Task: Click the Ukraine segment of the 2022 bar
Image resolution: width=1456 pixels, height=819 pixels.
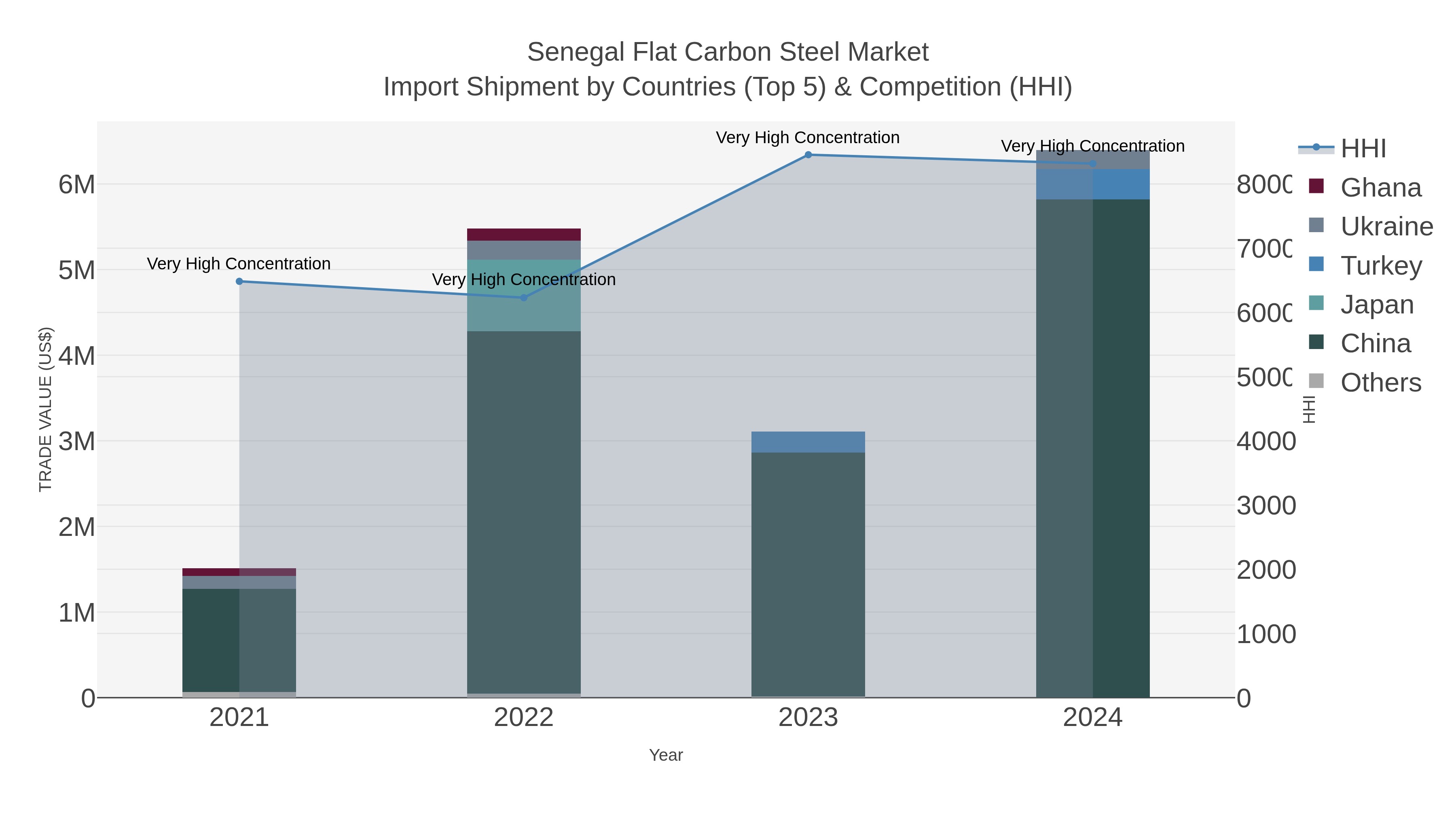Action: 523,250
